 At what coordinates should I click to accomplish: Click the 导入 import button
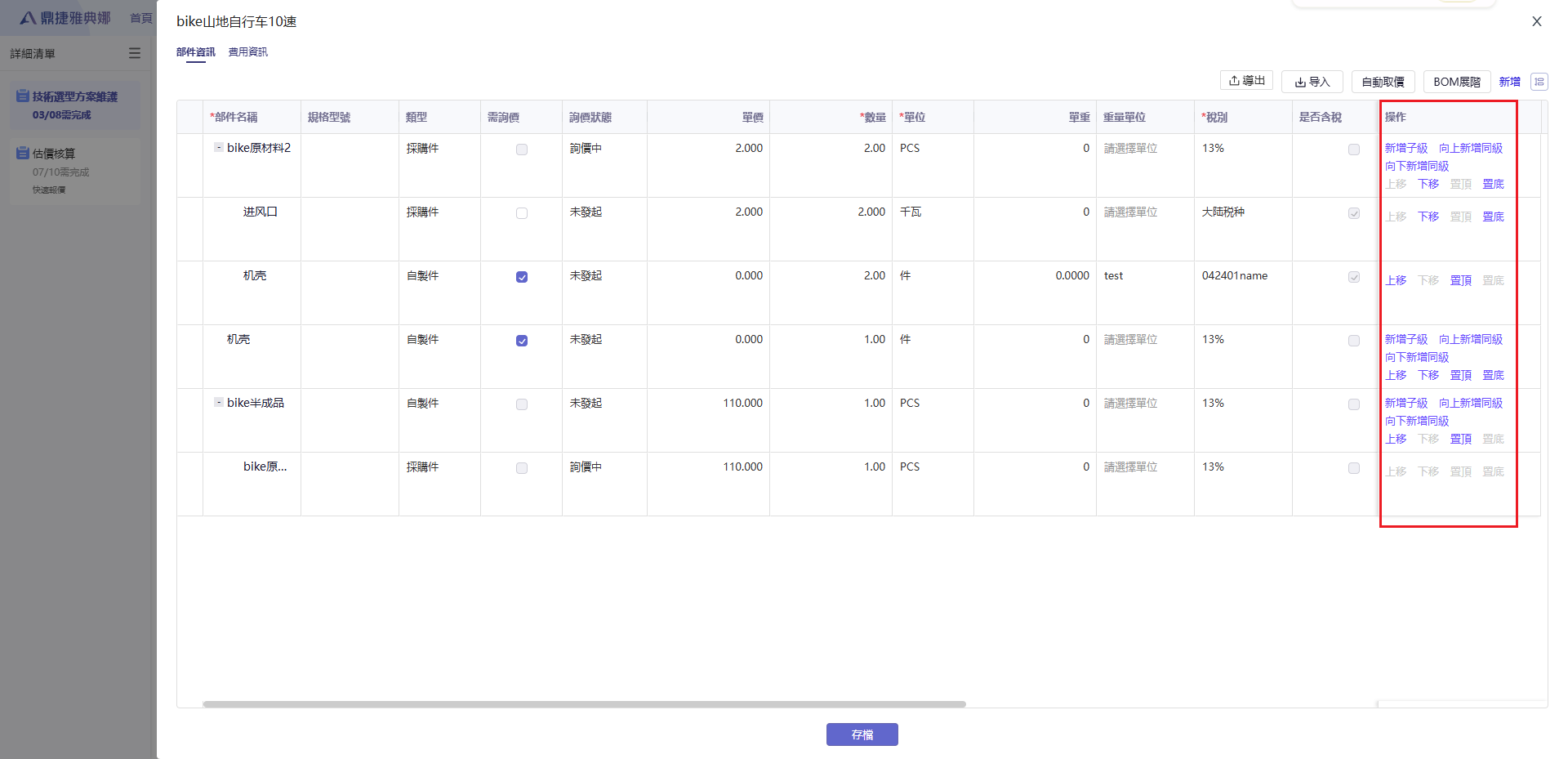click(x=1312, y=82)
